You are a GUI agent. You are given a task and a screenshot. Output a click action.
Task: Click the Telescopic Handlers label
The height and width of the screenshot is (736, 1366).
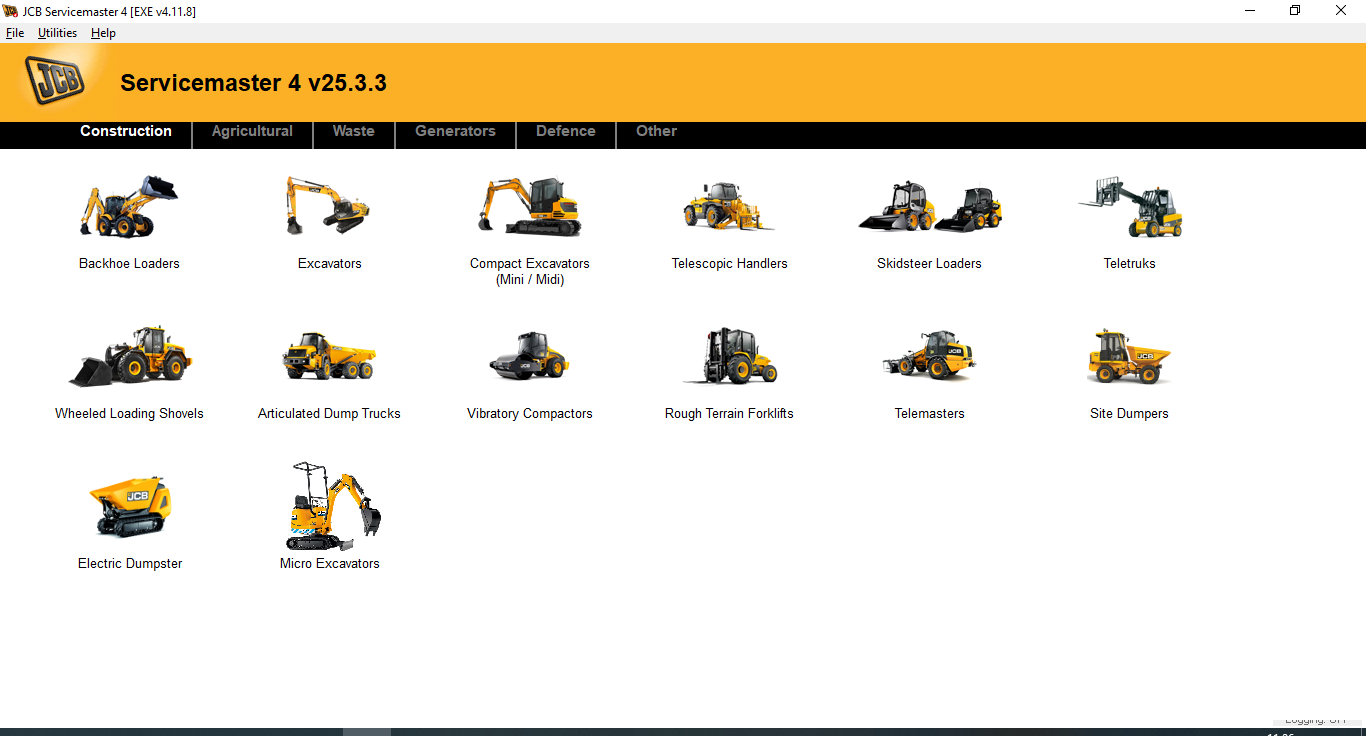click(x=729, y=264)
